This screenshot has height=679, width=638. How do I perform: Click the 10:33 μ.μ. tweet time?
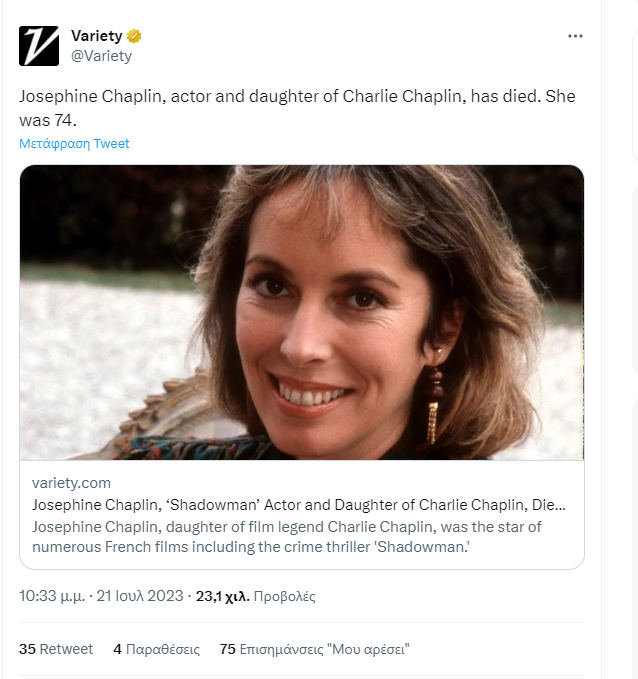[x=52, y=596]
